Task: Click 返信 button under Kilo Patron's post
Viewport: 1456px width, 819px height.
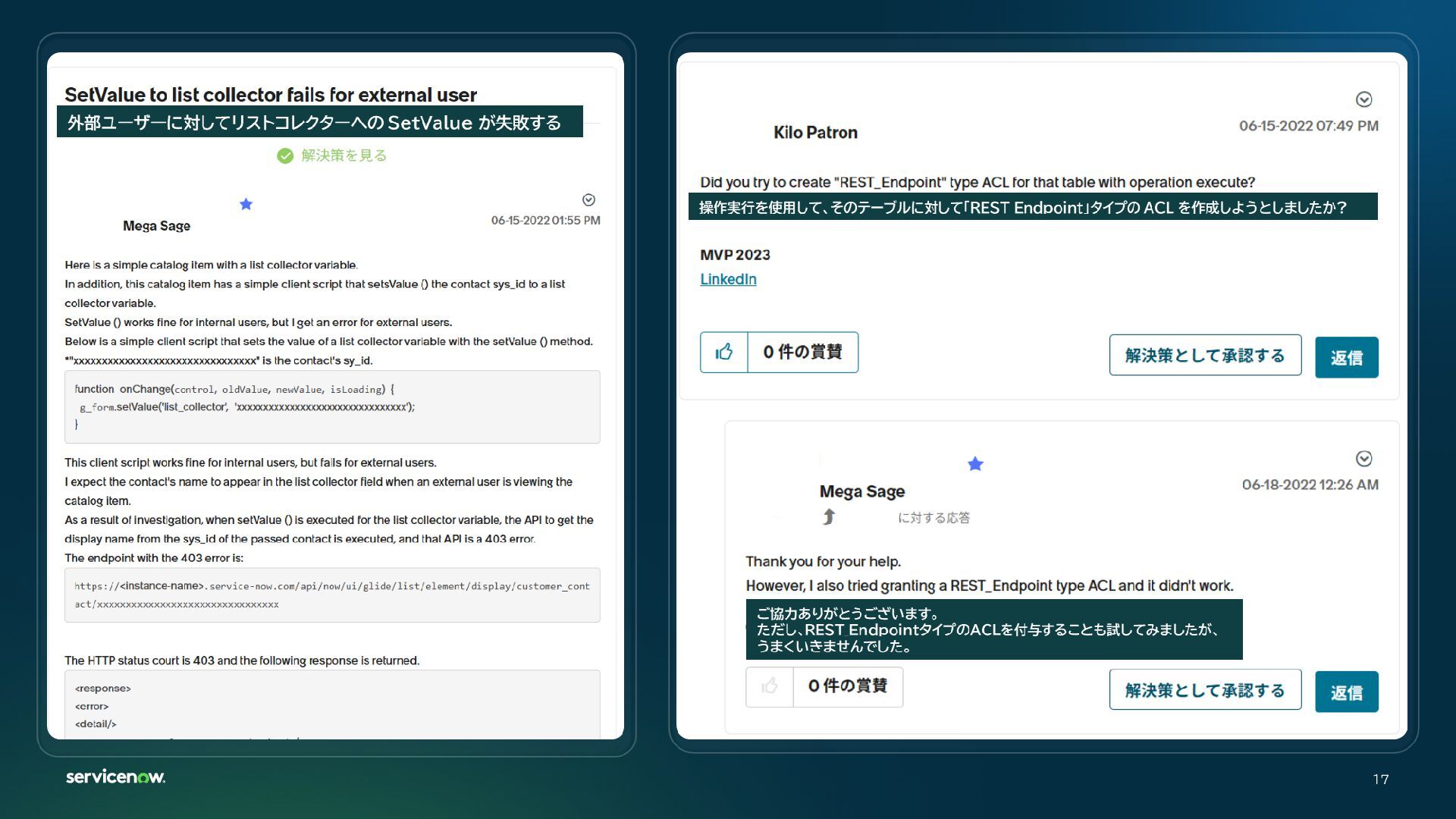Action: 1346,357
